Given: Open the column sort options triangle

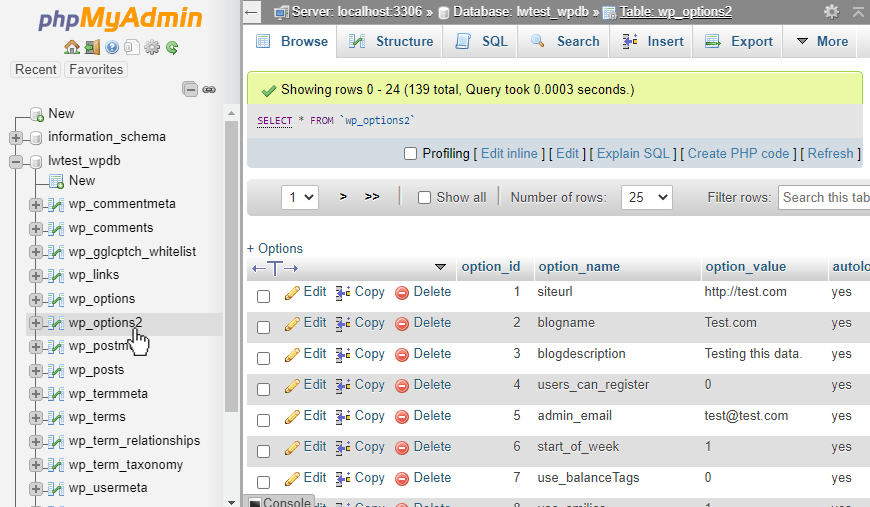Looking at the screenshot, I should coord(441,267).
